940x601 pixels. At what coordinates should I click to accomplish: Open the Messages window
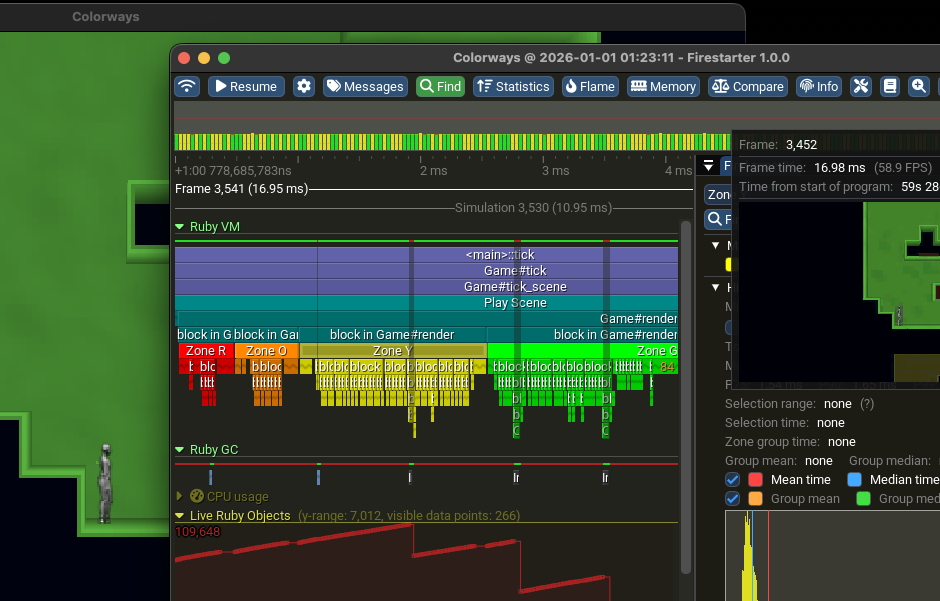click(x=364, y=87)
